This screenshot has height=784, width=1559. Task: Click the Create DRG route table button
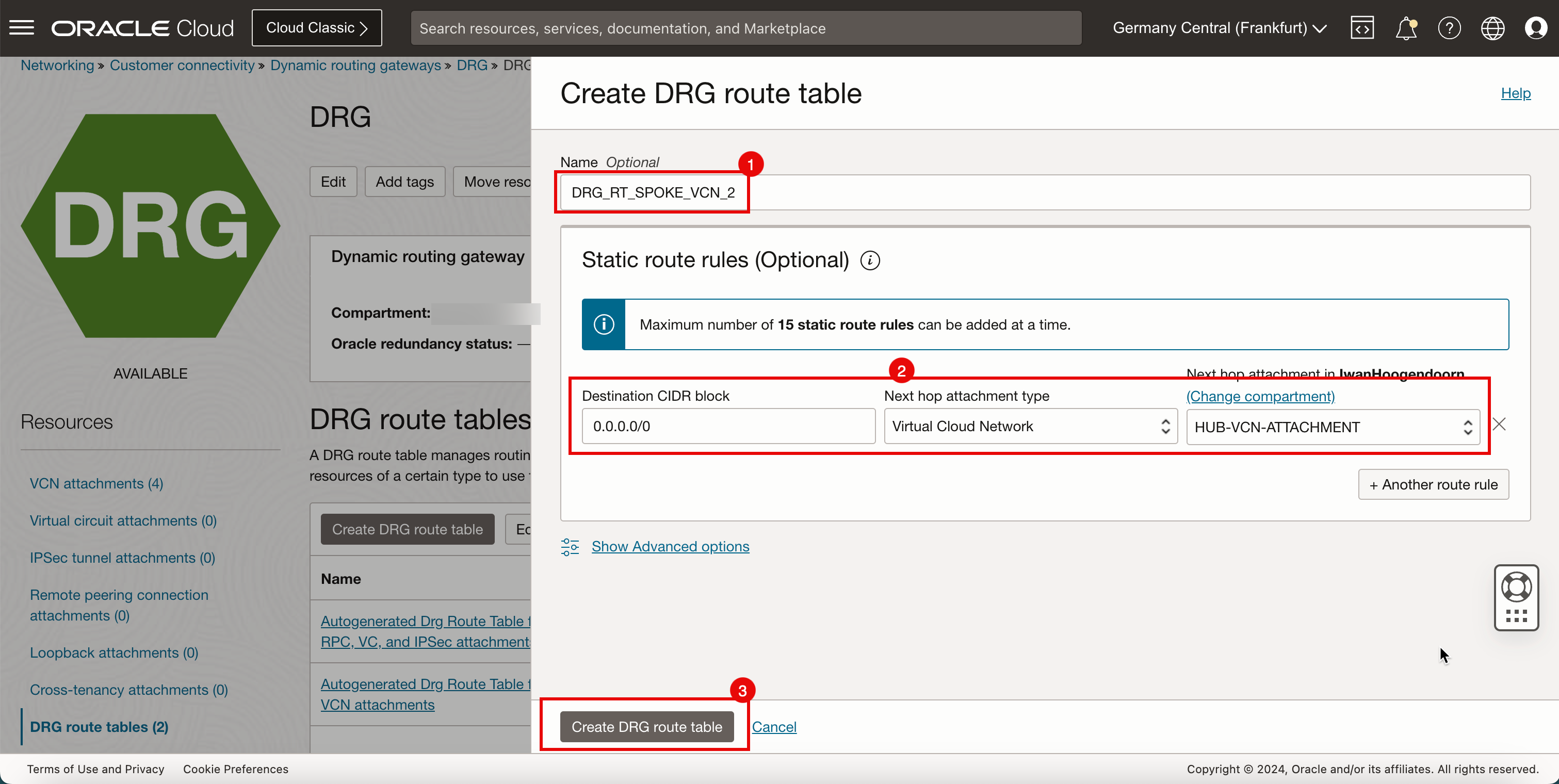pos(647,727)
